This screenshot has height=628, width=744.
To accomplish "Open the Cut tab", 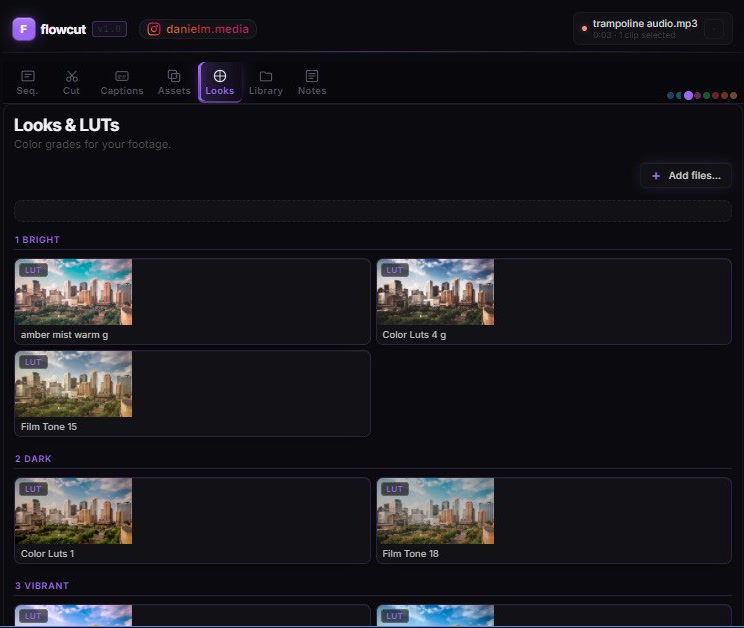I will click(72, 83).
